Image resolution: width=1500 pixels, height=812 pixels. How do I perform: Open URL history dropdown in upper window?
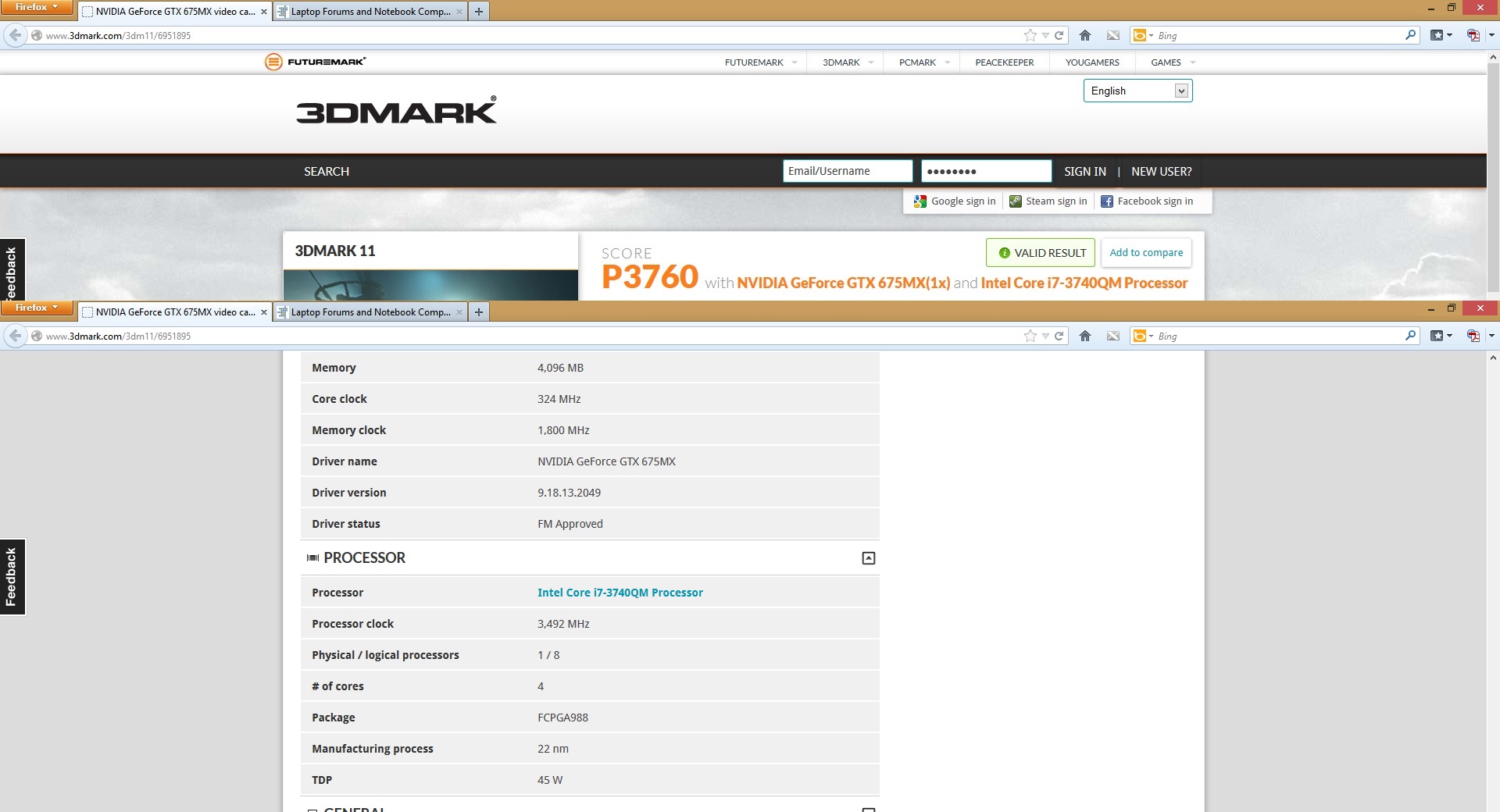point(1045,36)
